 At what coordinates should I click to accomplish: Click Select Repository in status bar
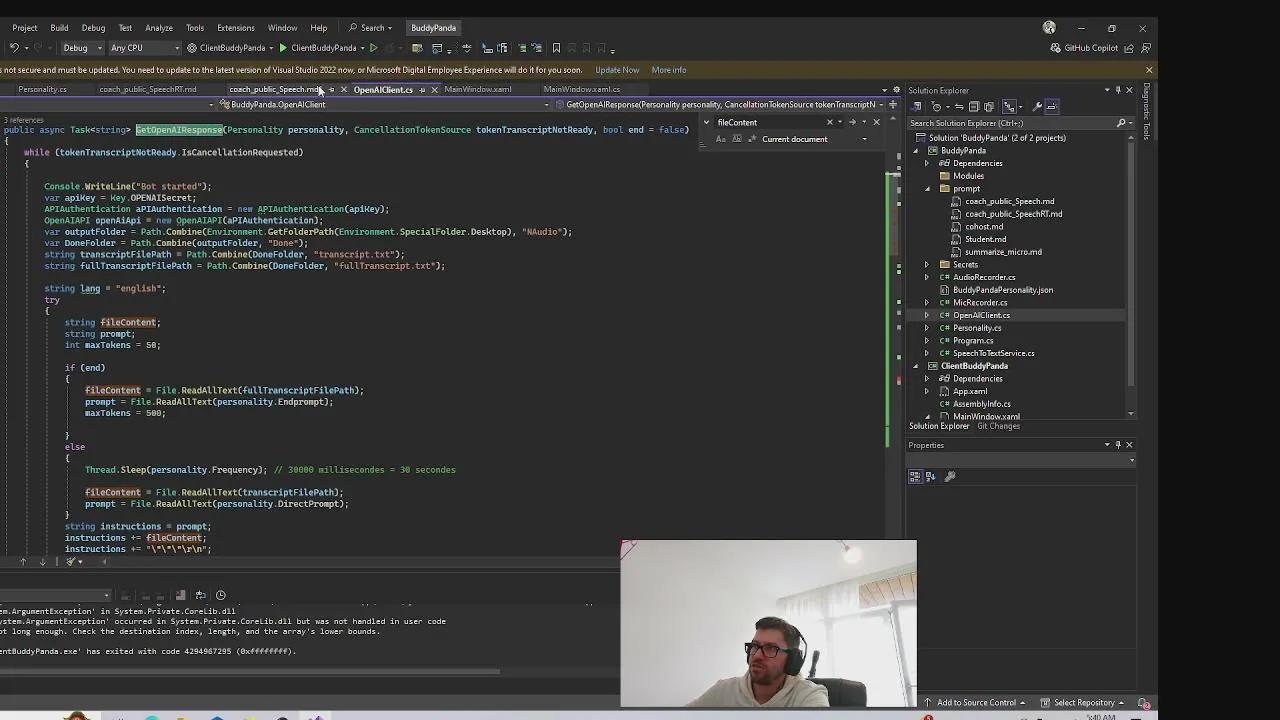(1083, 703)
